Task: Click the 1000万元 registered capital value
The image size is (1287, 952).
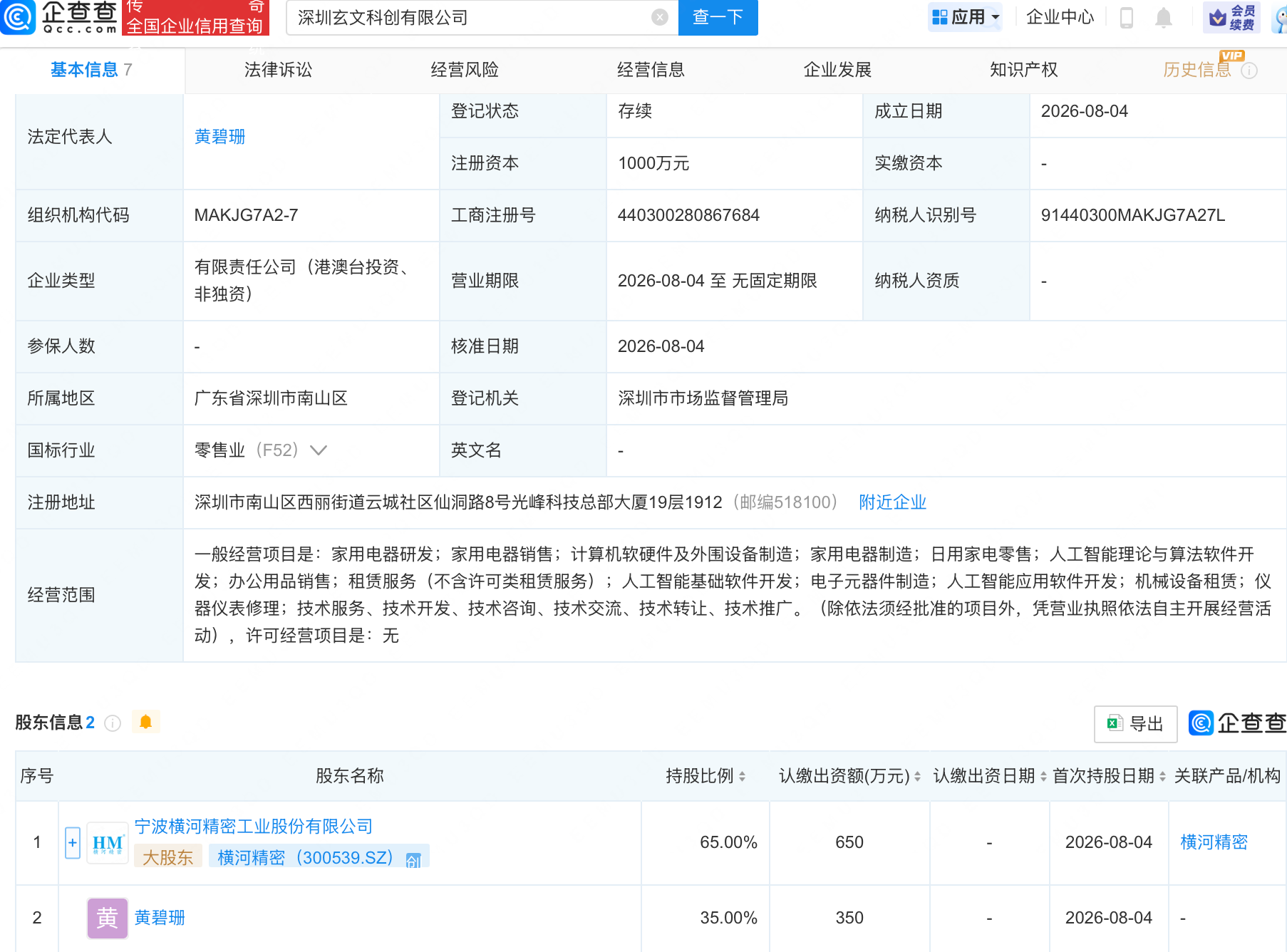Action: pyautogui.click(x=653, y=163)
